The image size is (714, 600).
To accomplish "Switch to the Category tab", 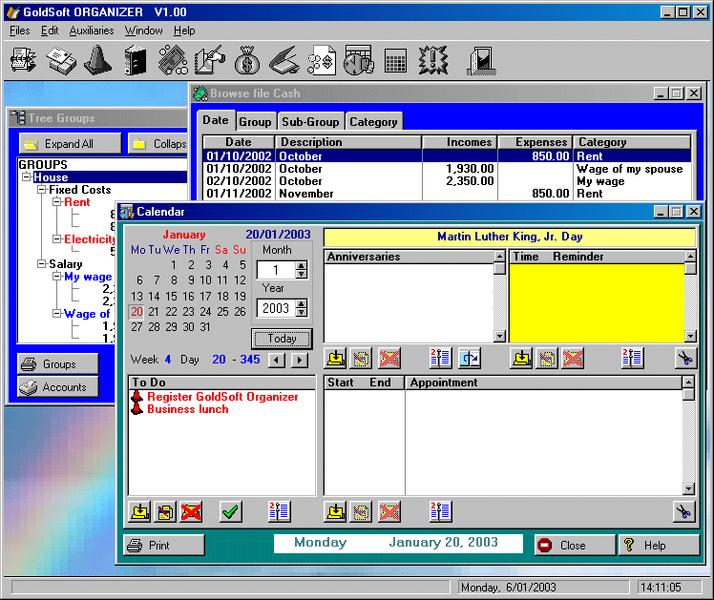I will point(373,122).
